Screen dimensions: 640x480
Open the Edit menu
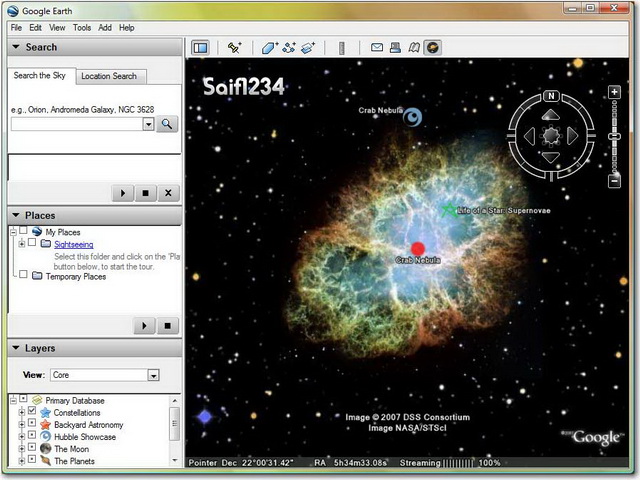(36, 28)
